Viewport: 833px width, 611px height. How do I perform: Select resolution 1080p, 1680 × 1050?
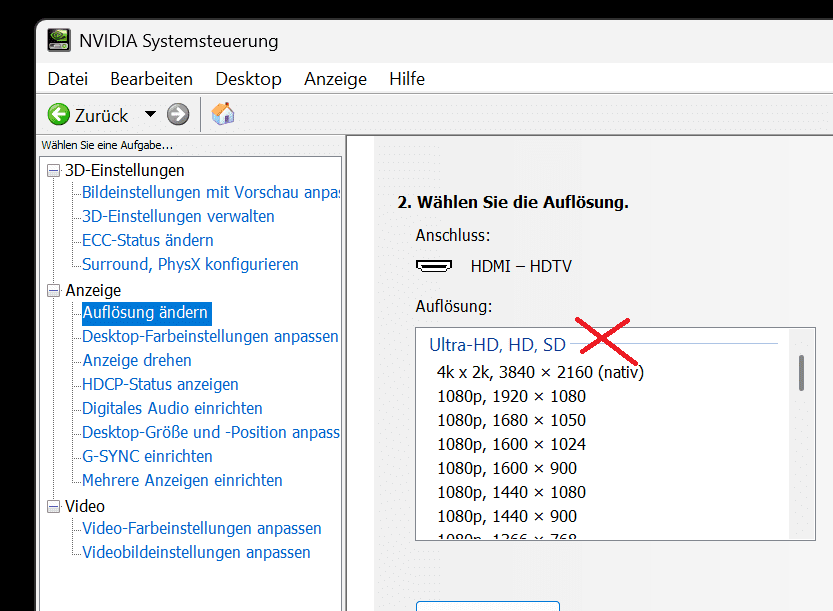(511, 420)
